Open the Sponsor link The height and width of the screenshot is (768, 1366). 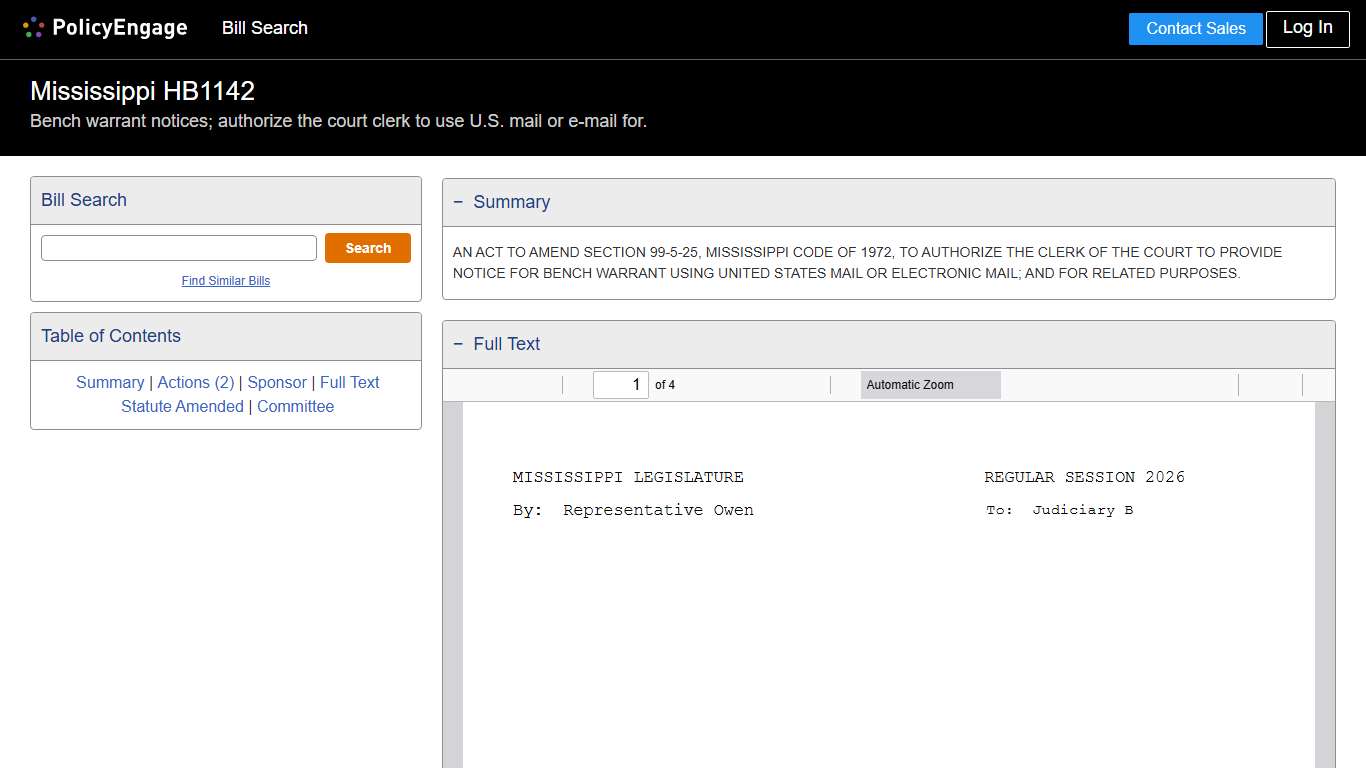tap(277, 382)
